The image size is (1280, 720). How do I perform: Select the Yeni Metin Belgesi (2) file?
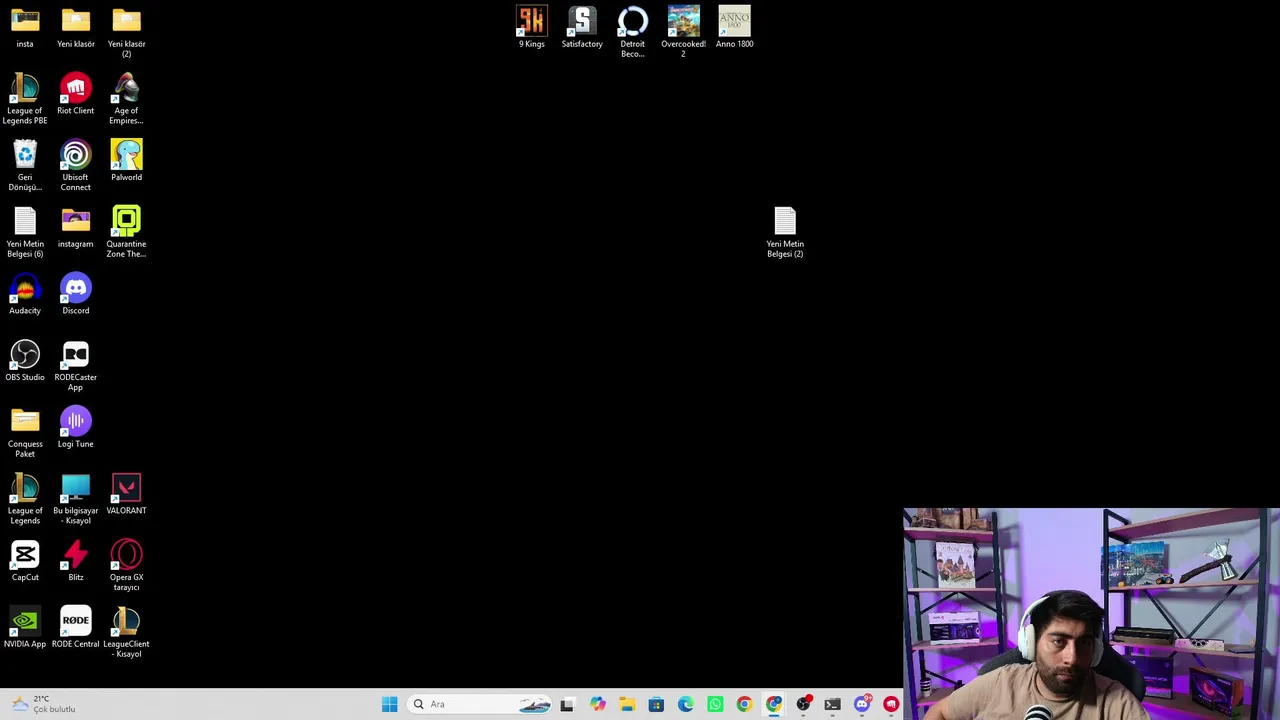point(785,232)
